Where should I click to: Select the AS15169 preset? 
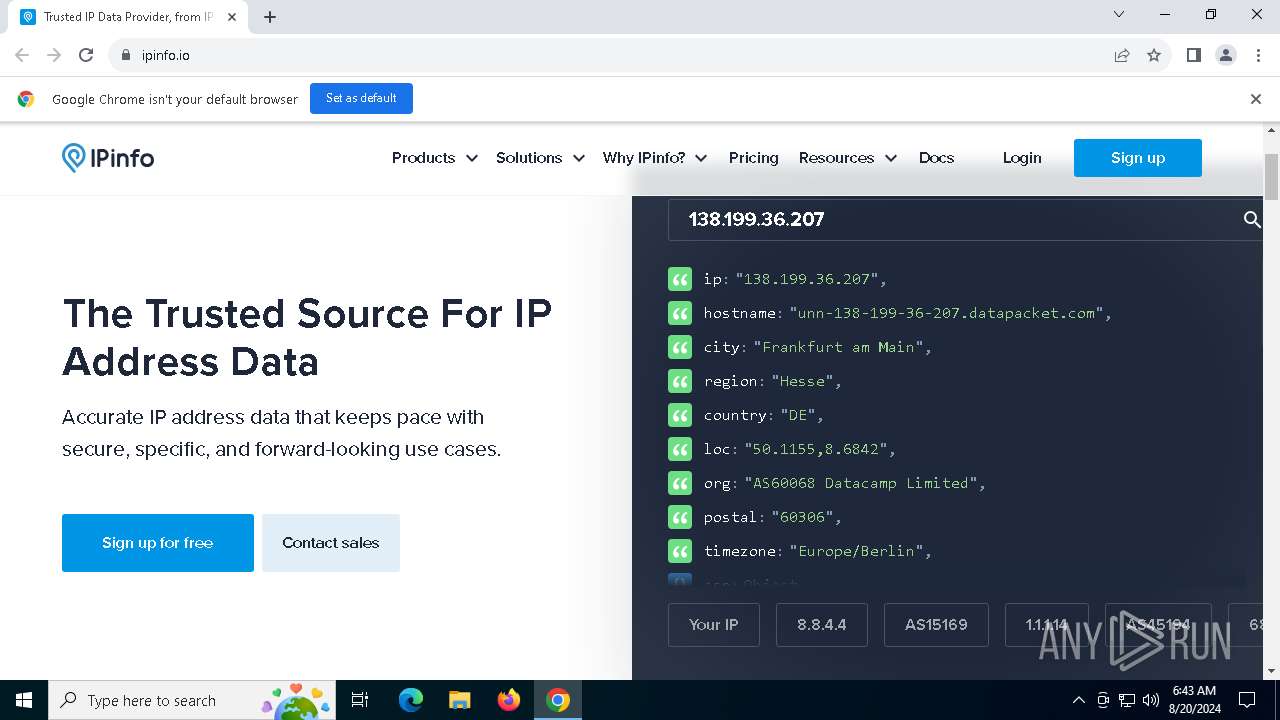click(936, 625)
